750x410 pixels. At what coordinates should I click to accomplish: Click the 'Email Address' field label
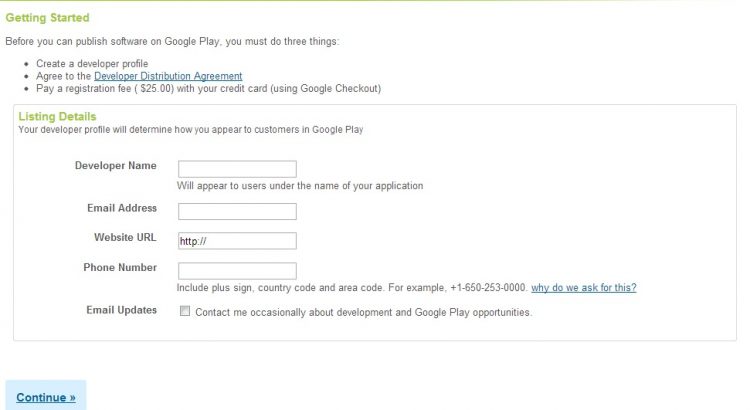coord(122,208)
